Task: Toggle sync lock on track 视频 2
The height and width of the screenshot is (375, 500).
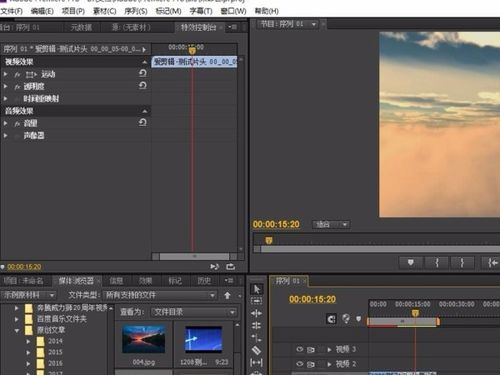Action: [311, 364]
